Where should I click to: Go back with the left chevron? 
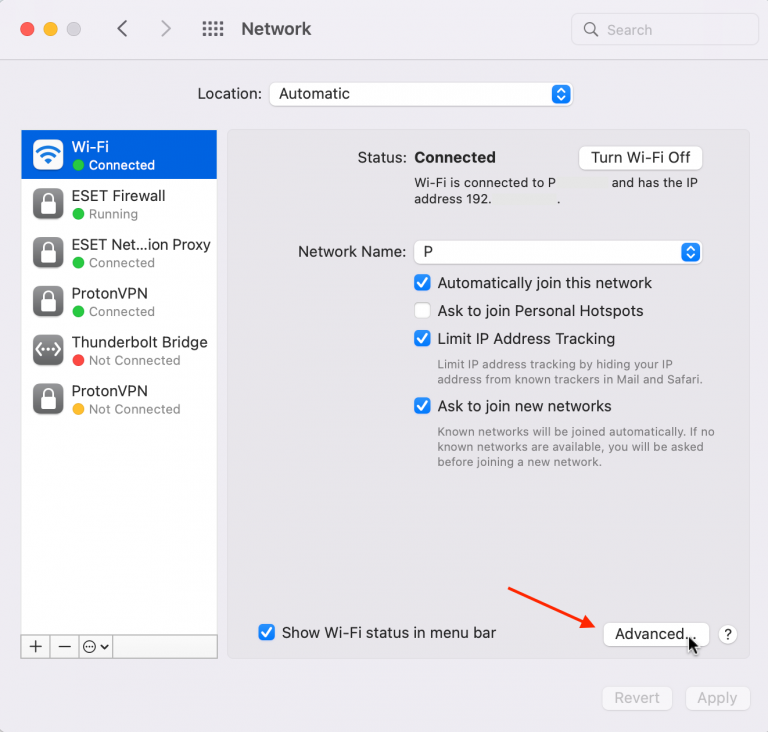click(122, 28)
